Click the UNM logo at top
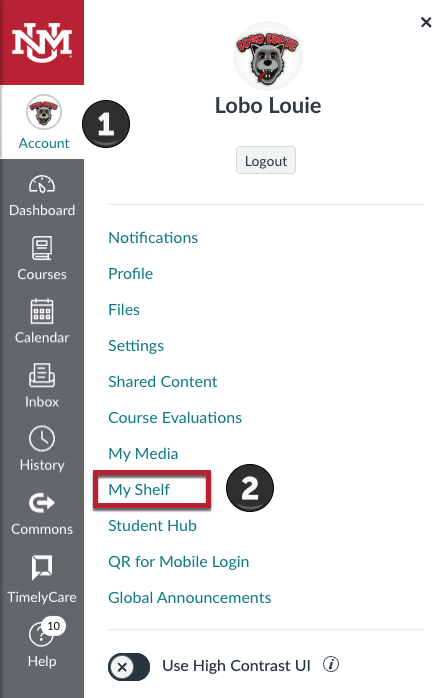 pos(42,42)
